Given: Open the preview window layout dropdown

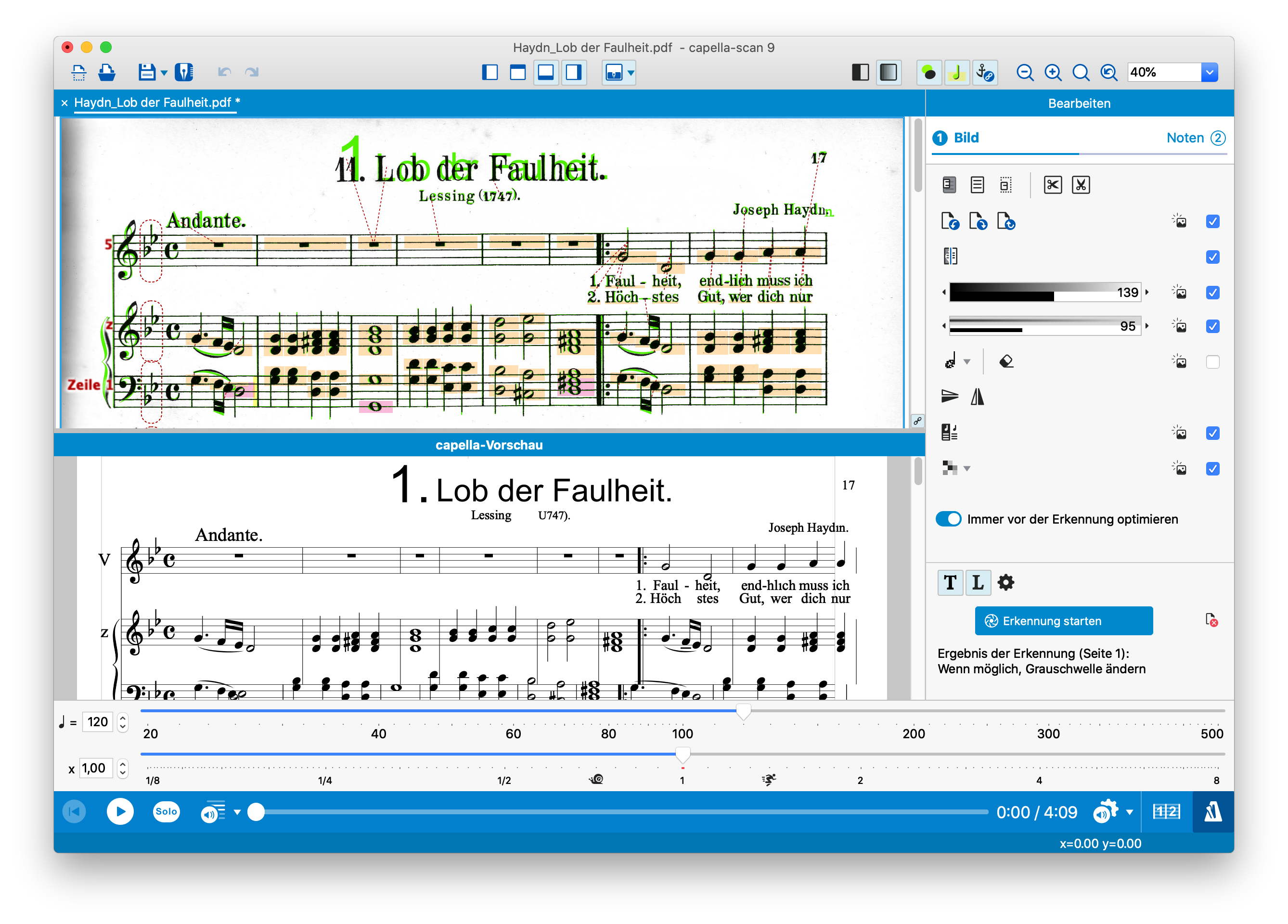Looking at the screenshot, I should pyautogui.click(x=631, y=73).
